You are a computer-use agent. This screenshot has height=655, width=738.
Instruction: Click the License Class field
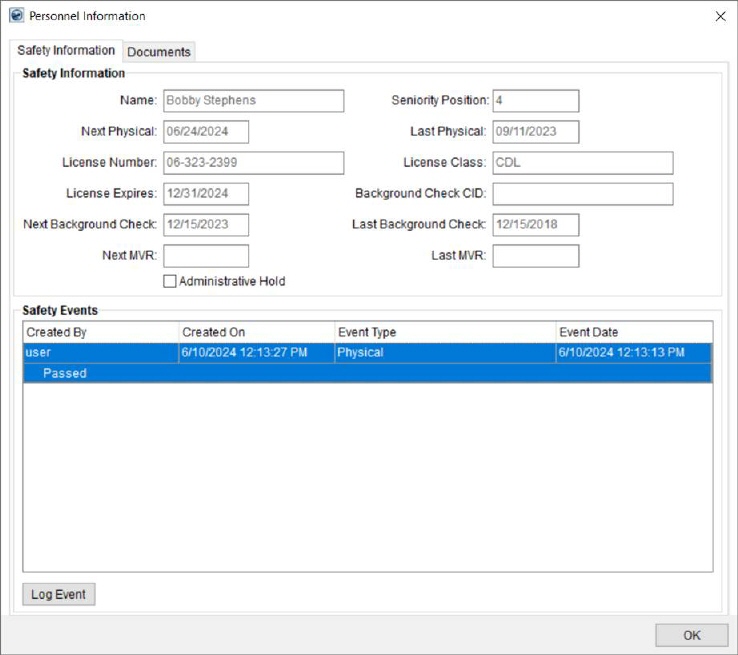[583, 163]
